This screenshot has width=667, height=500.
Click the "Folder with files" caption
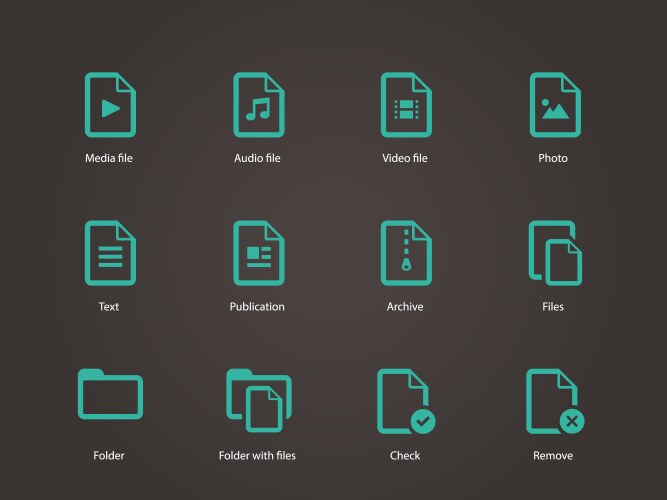pos(257,456)
